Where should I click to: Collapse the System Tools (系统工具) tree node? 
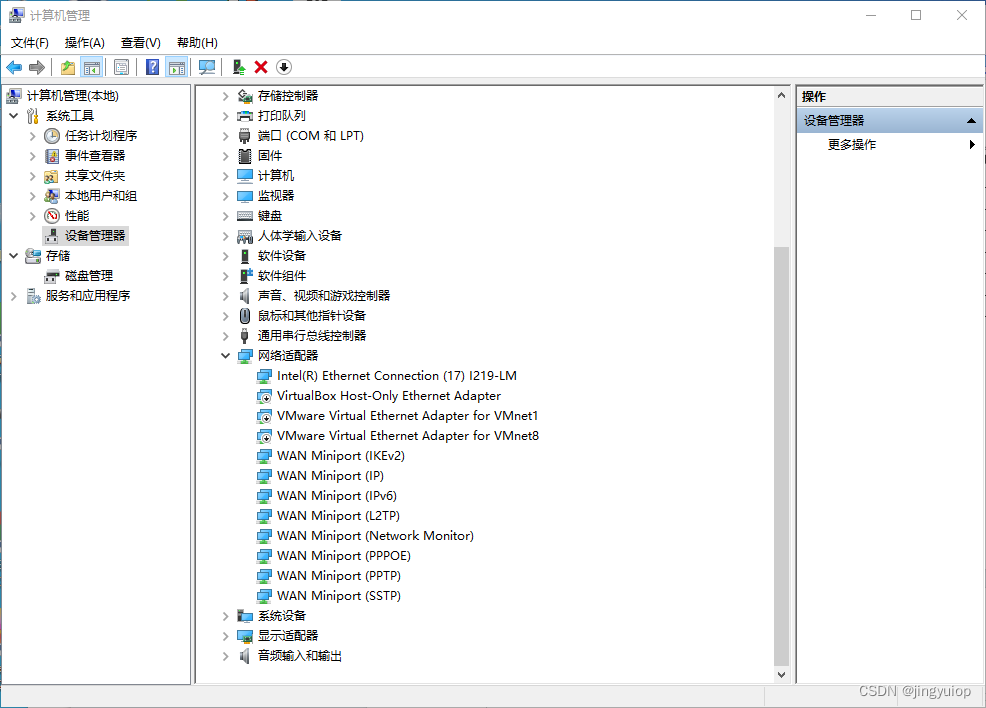click(x=14, y=116)
